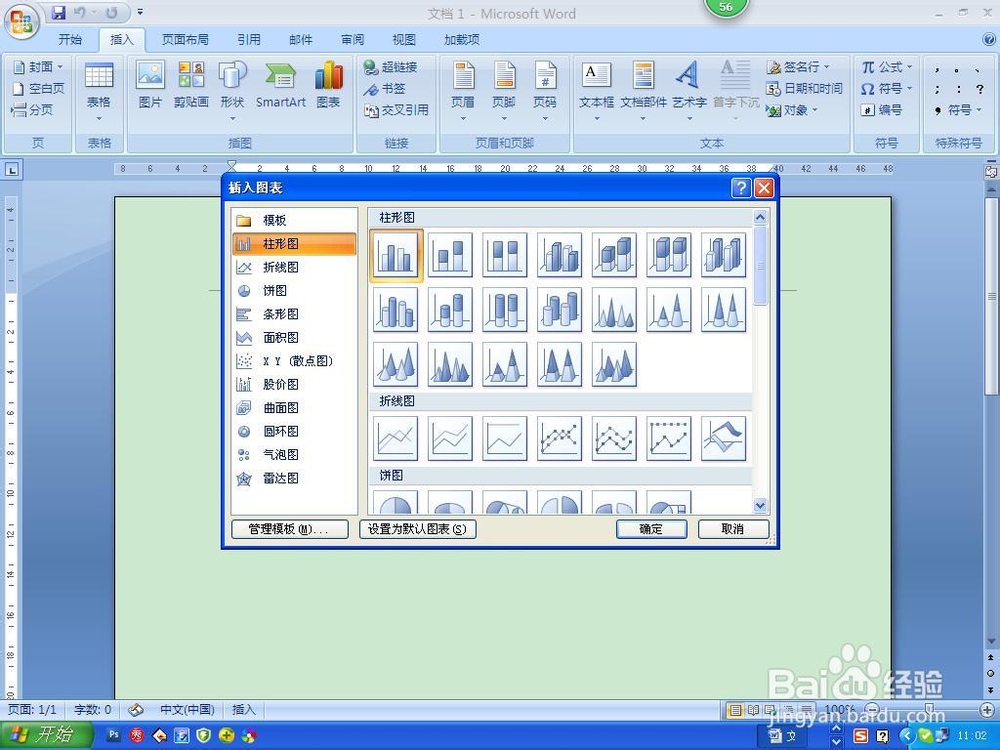Image resolution: width=1000 pixels, height=750 pixels.
Task: Select clustered column chart thumbnail
Action: tap(396, 255)
